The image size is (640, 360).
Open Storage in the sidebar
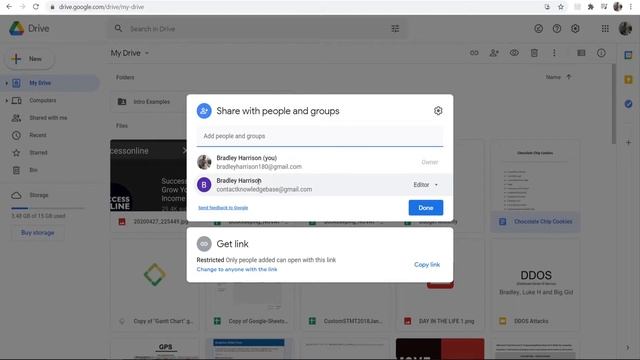coord(38,195)
